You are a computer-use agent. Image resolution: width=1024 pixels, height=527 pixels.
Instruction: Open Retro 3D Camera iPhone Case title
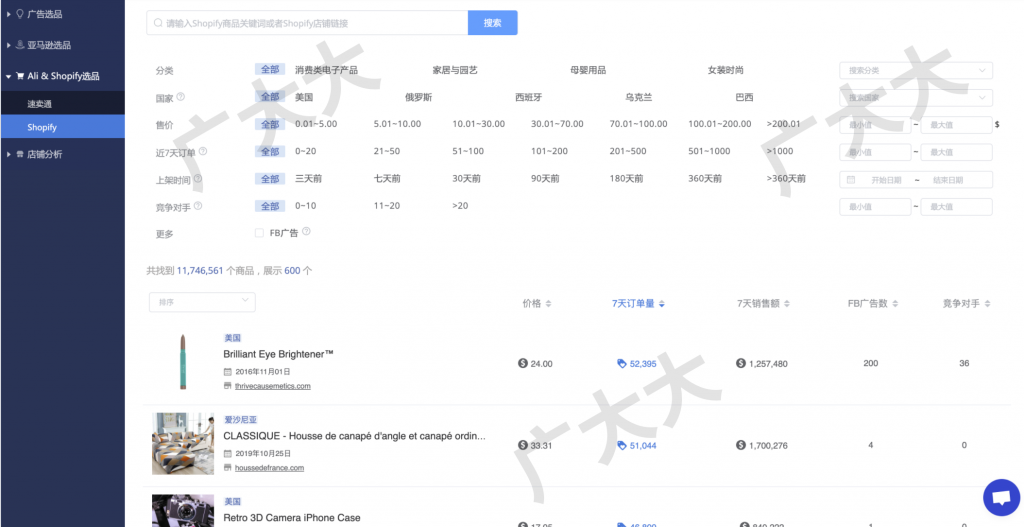point(292,518)
